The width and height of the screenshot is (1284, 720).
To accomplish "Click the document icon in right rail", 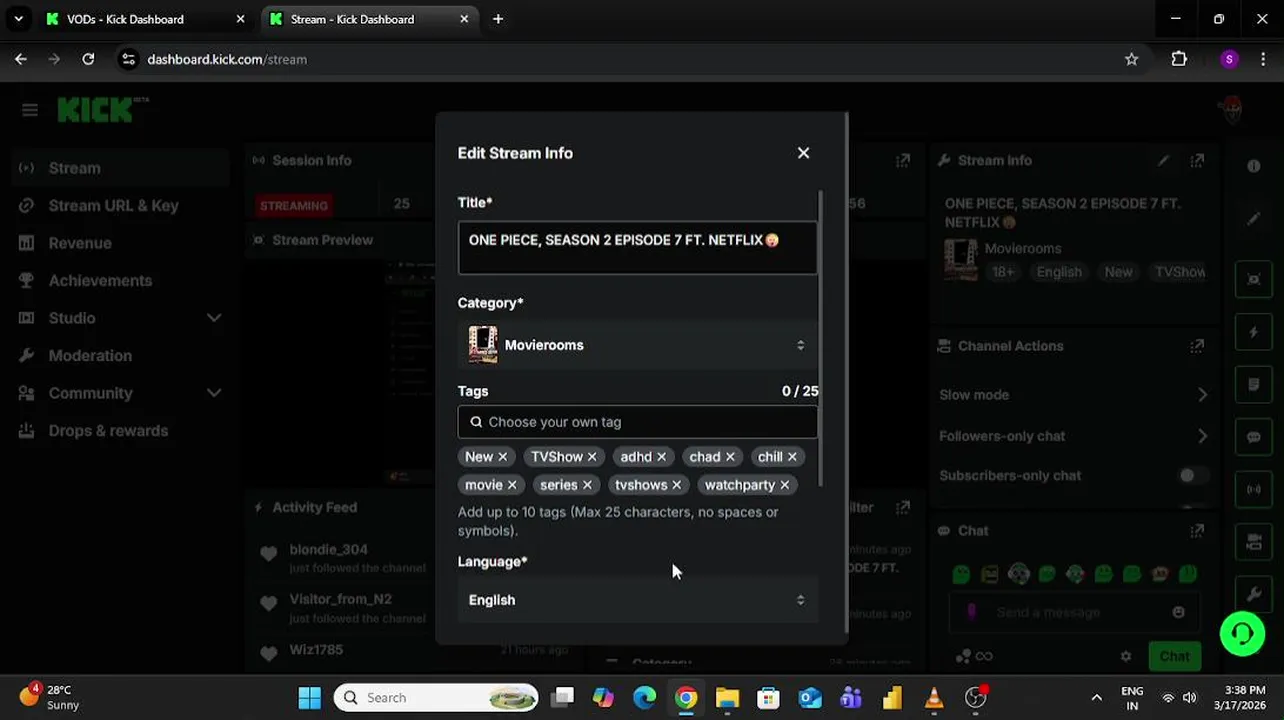I will (1254, 384).
